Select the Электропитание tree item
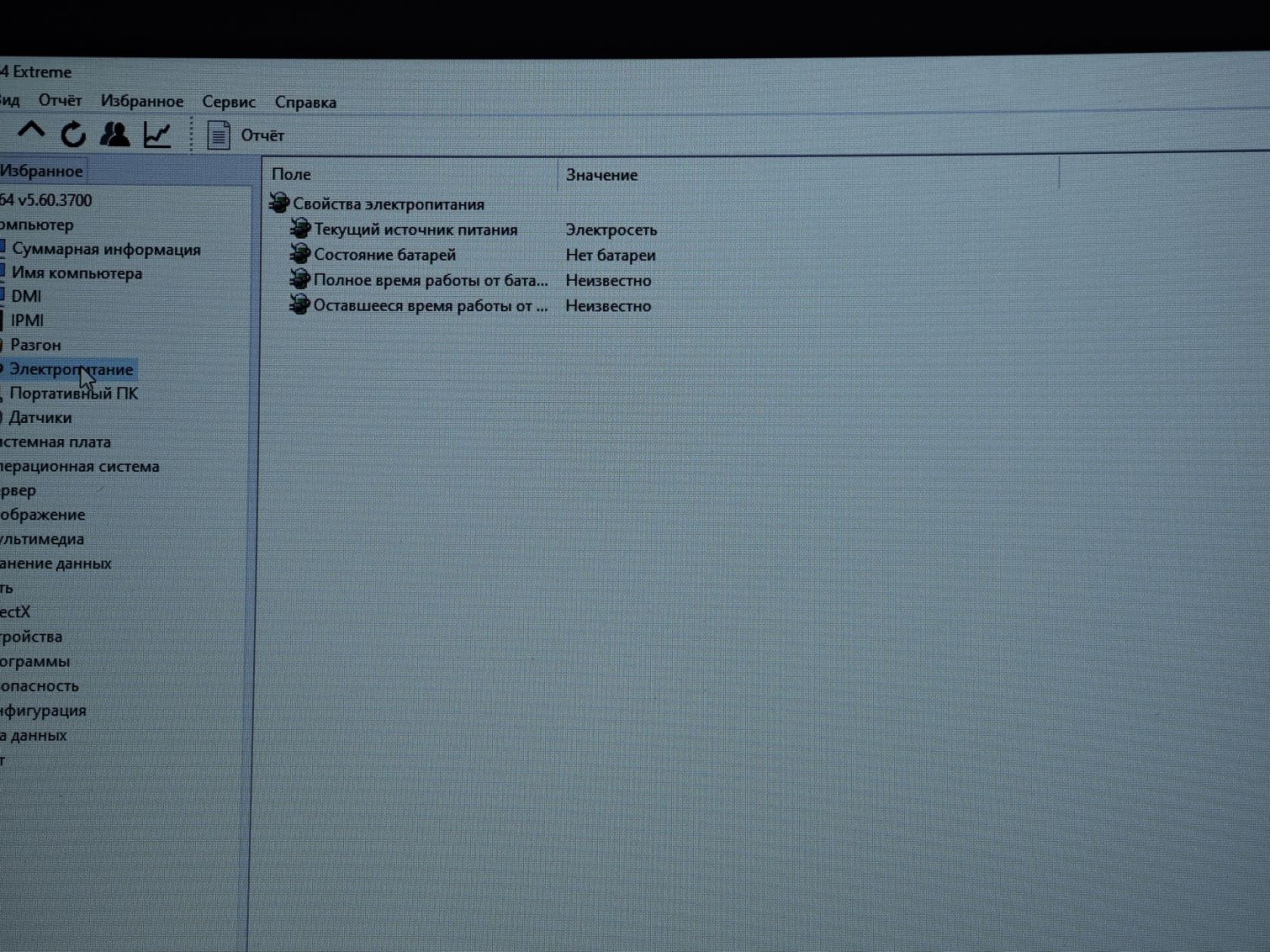The image size is (1270, 952). pos(71,369)
